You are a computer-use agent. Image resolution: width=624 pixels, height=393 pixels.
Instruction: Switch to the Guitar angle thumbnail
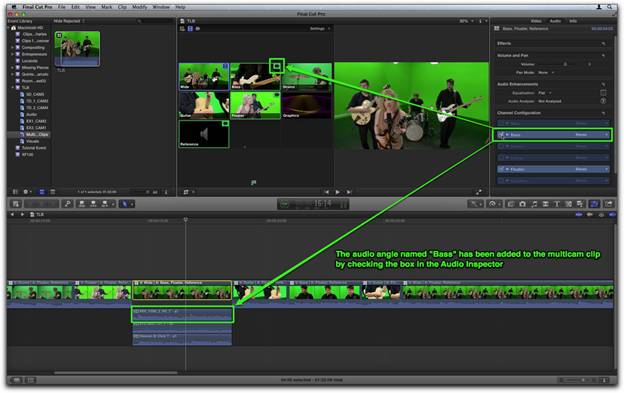coord(204,105)
